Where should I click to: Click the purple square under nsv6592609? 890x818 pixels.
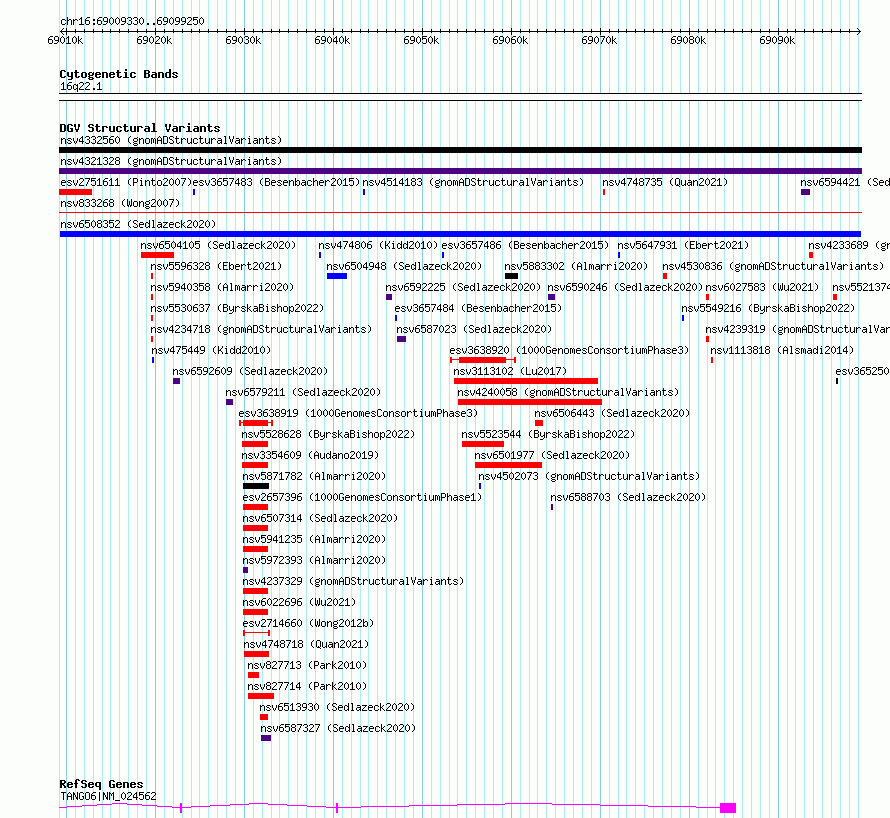point(177,381)
